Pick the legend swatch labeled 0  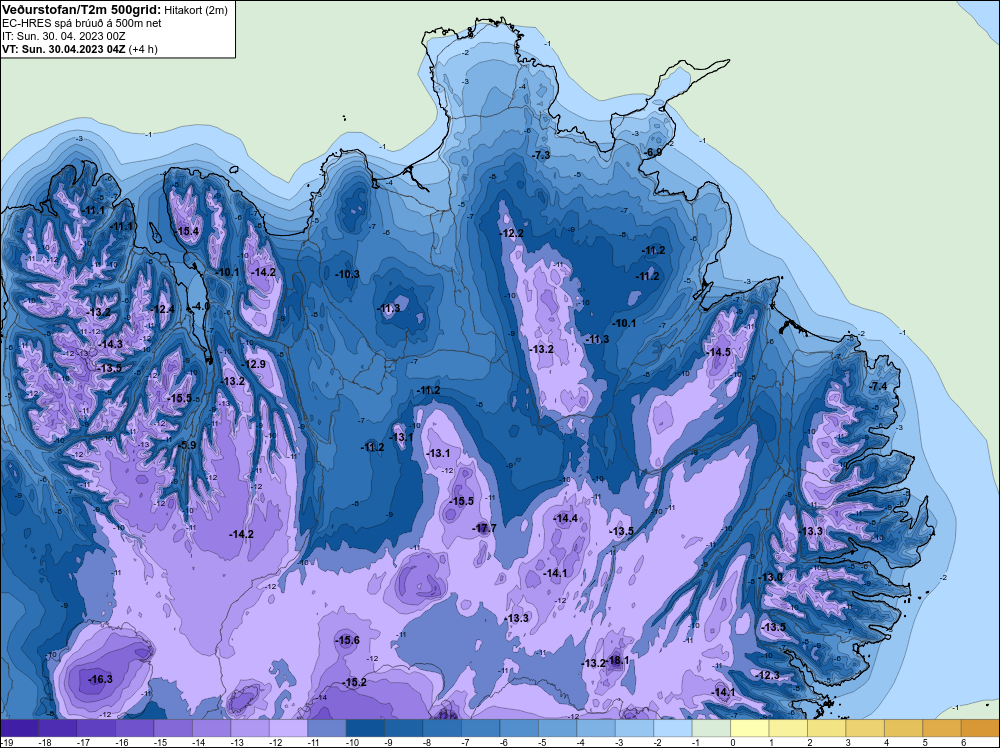click(750, 728)
